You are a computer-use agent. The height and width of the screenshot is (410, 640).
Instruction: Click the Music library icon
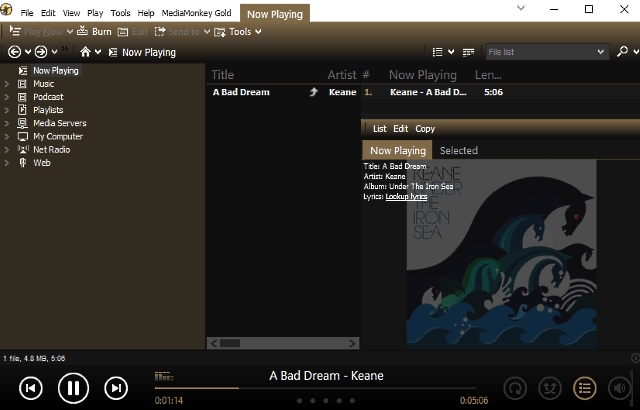click(22, 84)
